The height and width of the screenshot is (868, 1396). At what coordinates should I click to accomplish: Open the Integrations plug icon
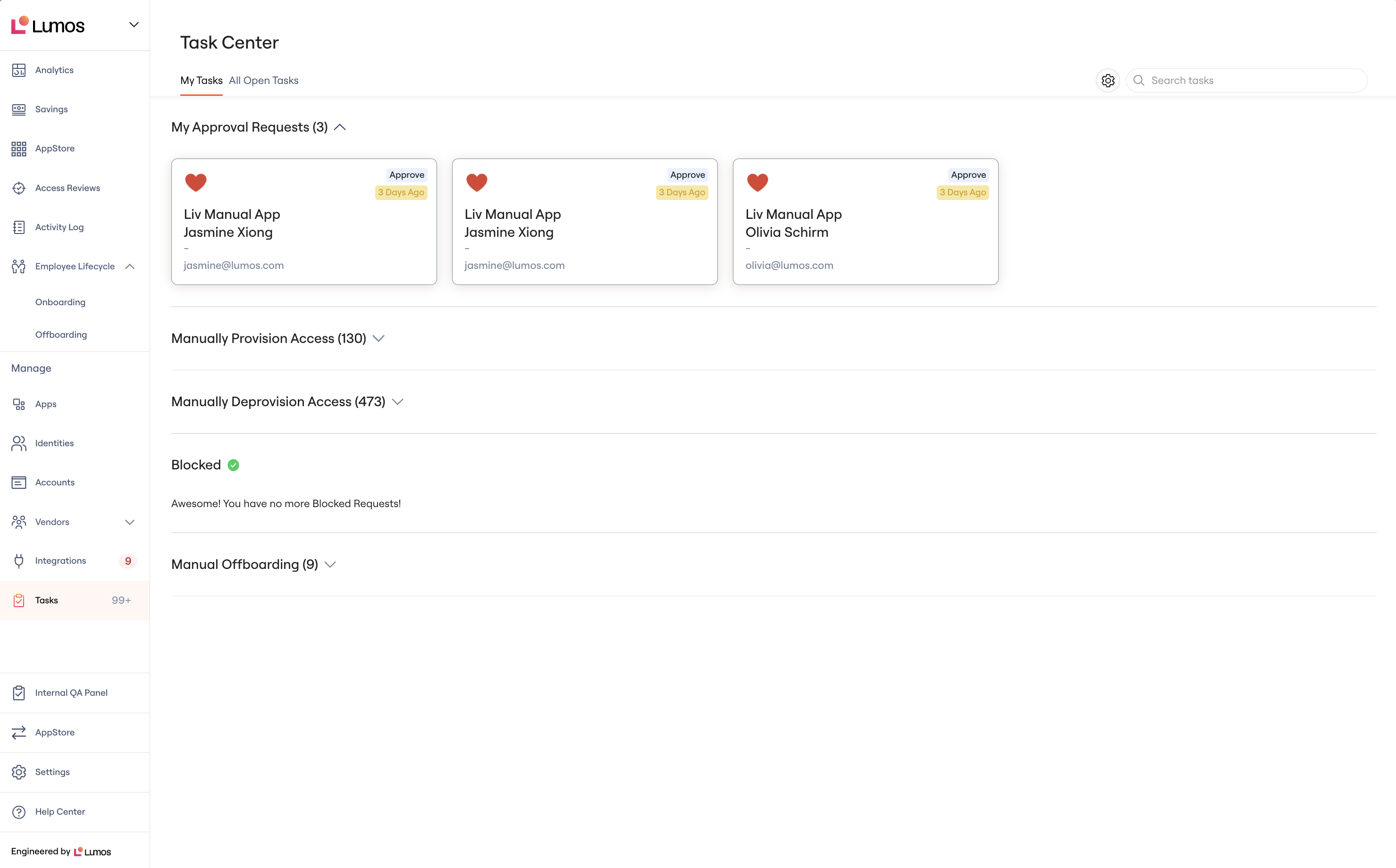(19, 561)
